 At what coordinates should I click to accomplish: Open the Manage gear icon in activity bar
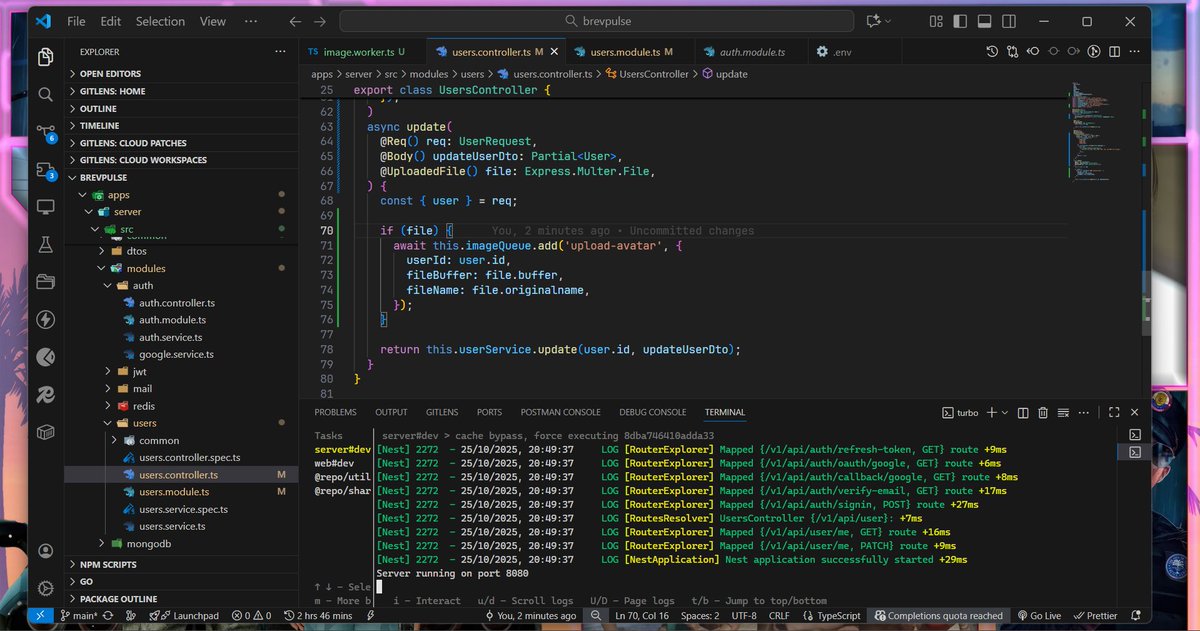pyautogui.click(x=45, y=588)
